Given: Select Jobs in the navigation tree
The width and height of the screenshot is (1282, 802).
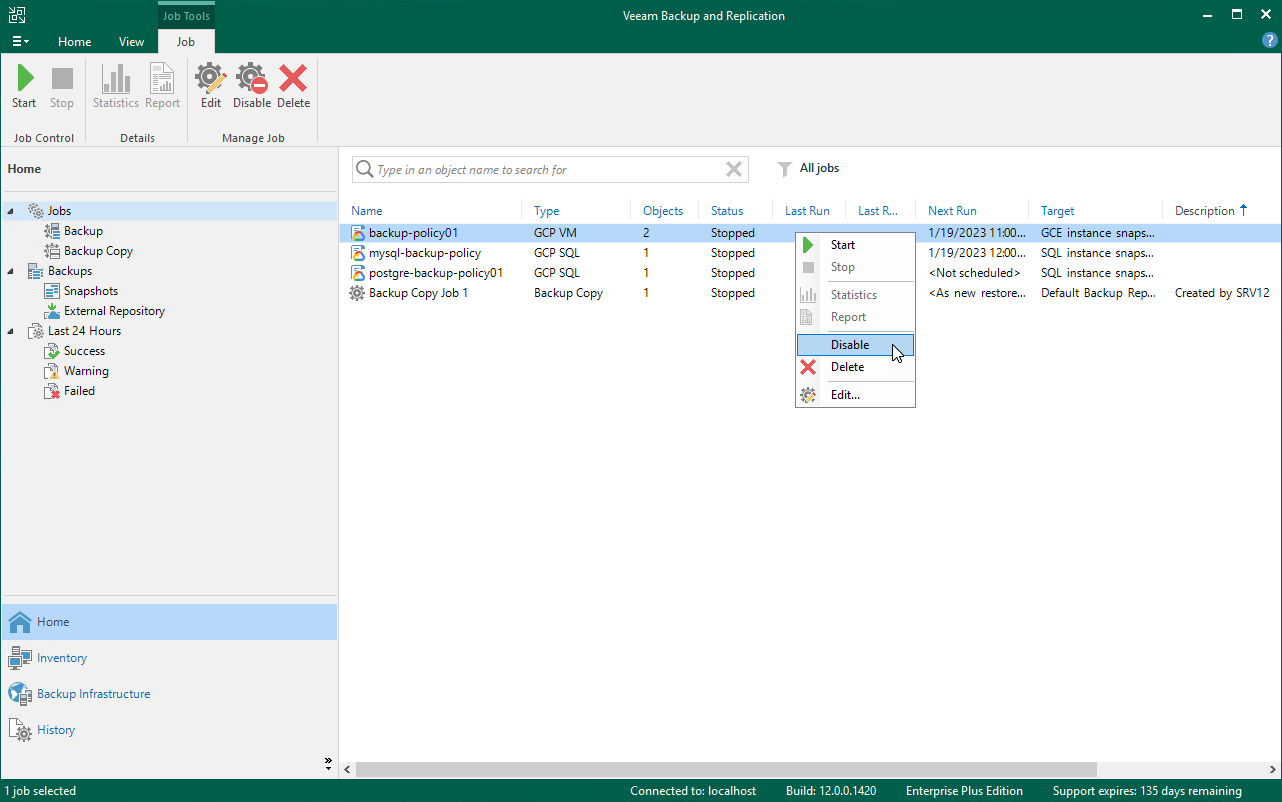Looking at the screenshot, I should 59,211.
